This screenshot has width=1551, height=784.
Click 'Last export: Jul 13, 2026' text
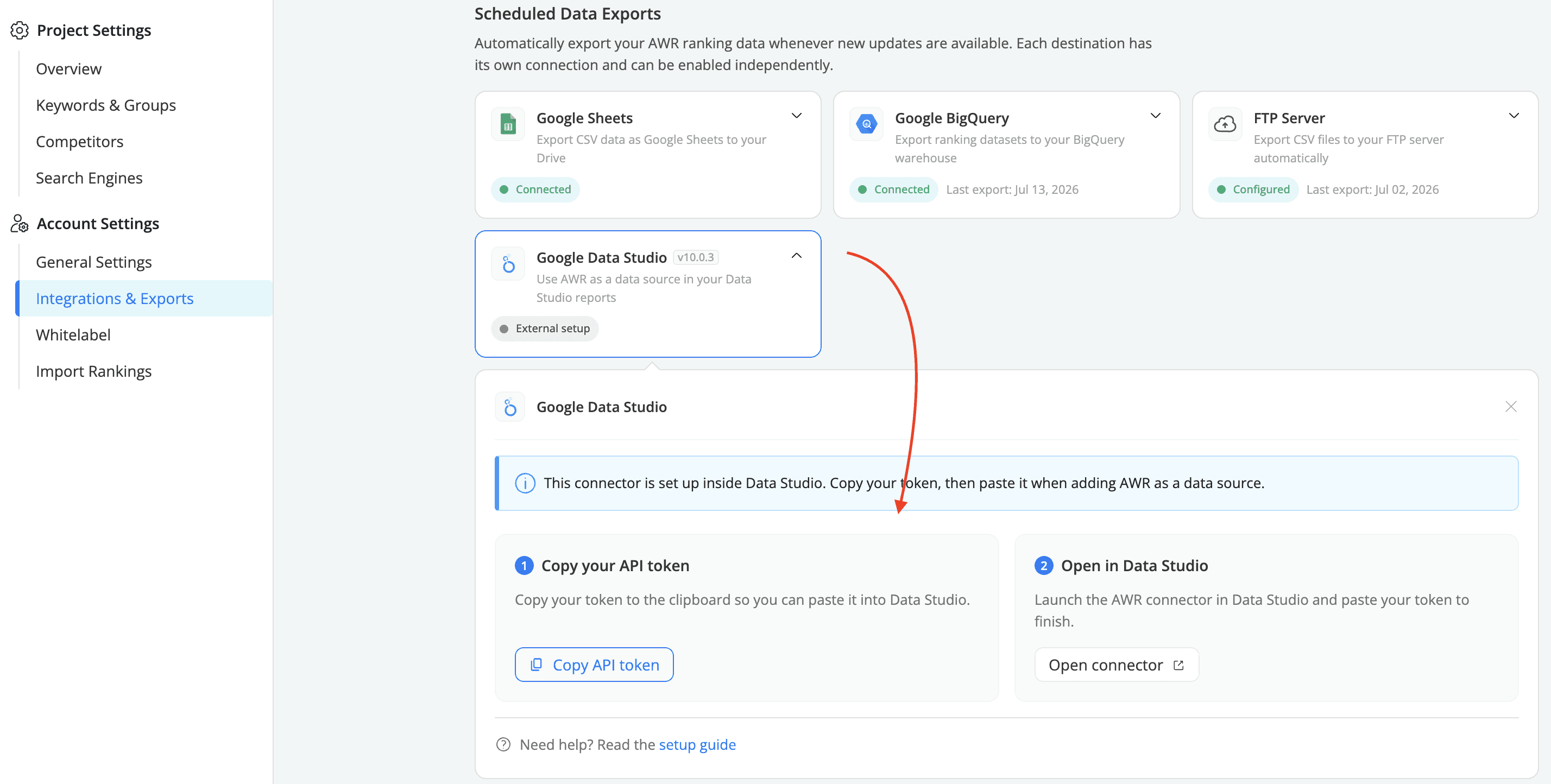(1012, 189)
